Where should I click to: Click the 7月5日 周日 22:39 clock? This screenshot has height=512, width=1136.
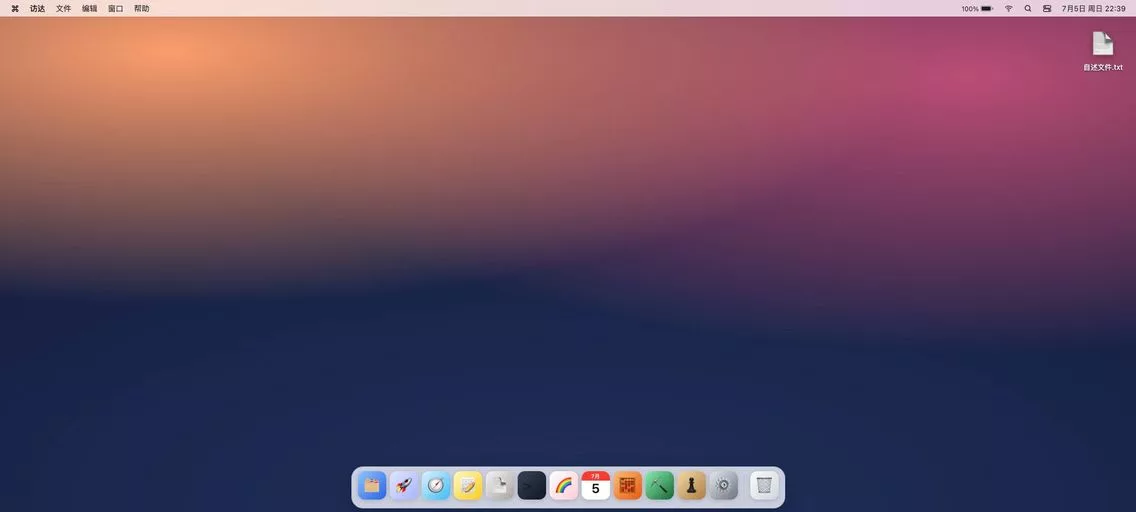[1093, 9]
